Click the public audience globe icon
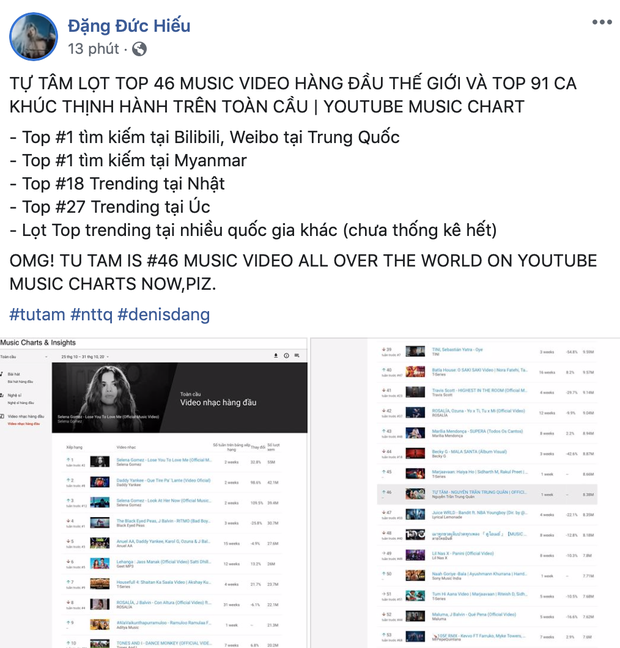620x648 pixels. coord(139,49)
